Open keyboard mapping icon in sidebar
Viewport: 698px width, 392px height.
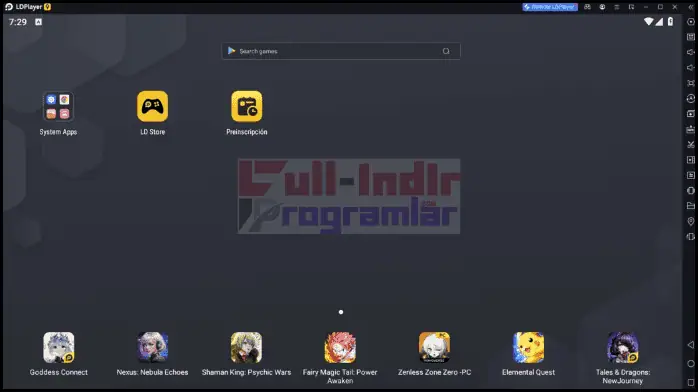(691, 37)
